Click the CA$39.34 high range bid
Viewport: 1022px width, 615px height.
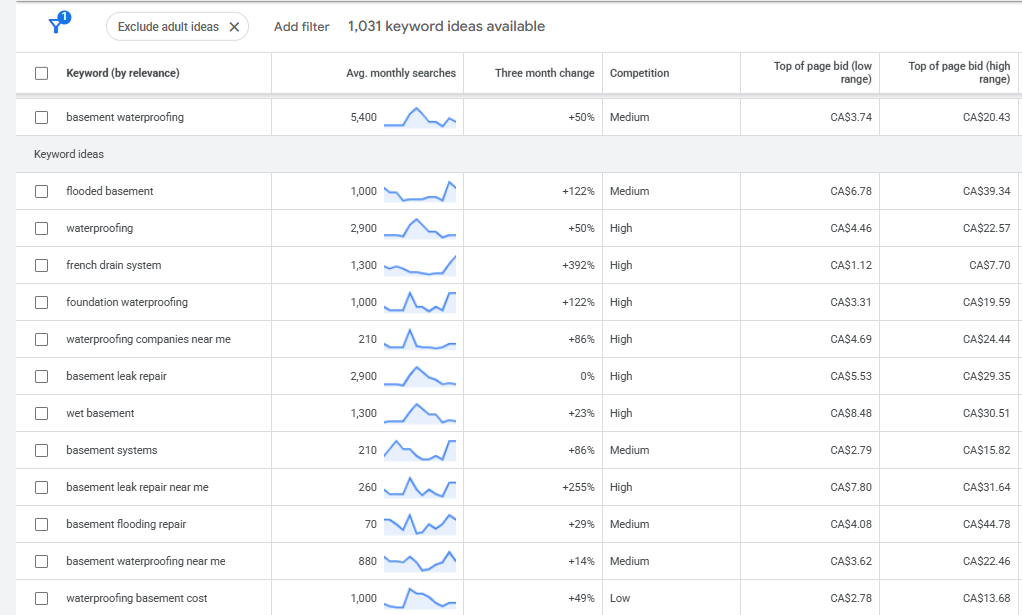tap(986, 191)
